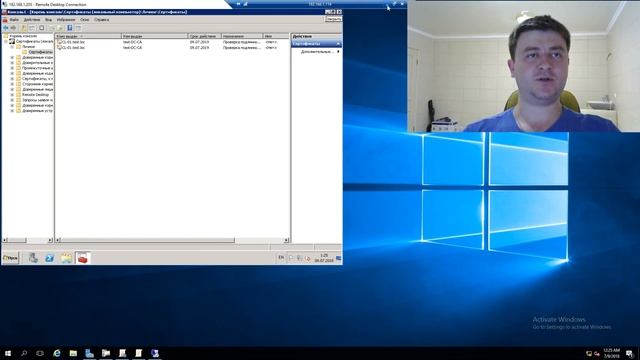
Task: Click the Forward arrow in the MMC toolbar
Action: coord(13,28)
